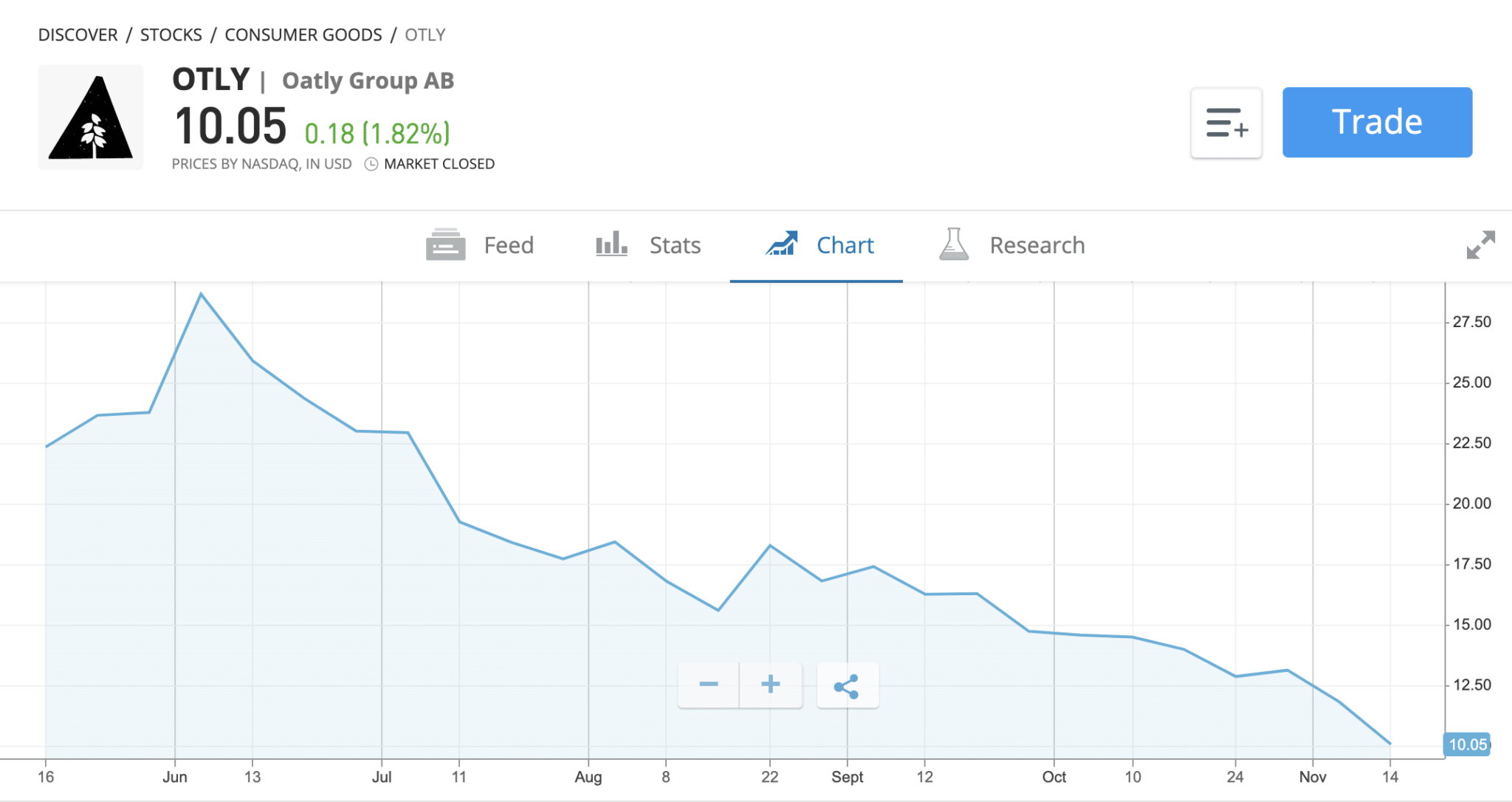
Task: Click the 11 date label
Action: coord(459,777)
